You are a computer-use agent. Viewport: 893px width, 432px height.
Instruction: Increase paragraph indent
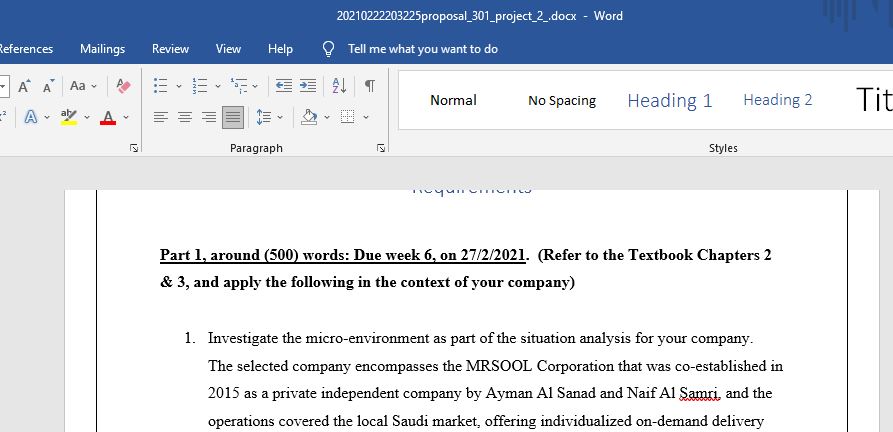pos(308,86)
